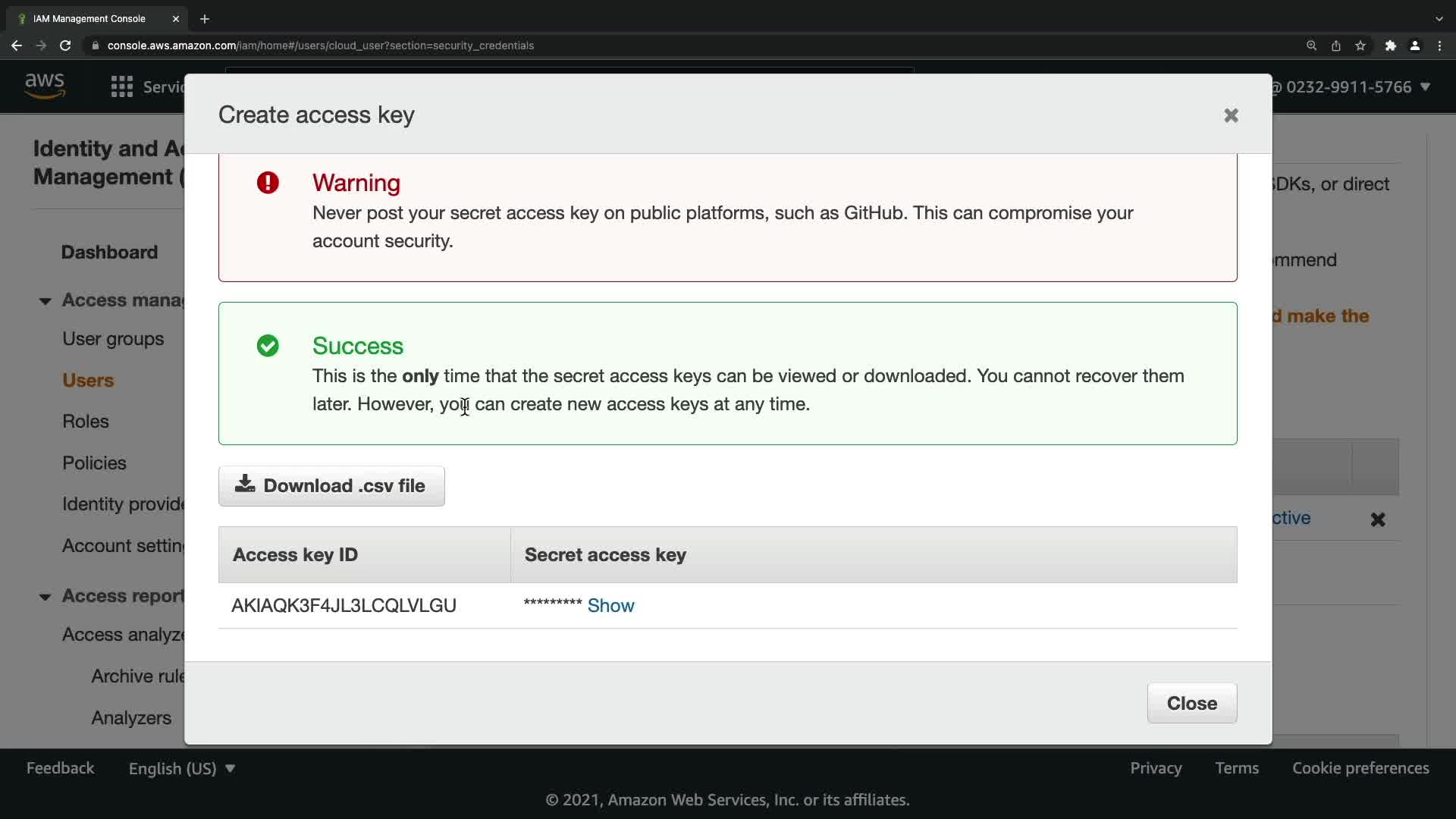This screenshot has height=819, width=1456.
Task: Bookmark page with star icon
Action: point(1360,45)
